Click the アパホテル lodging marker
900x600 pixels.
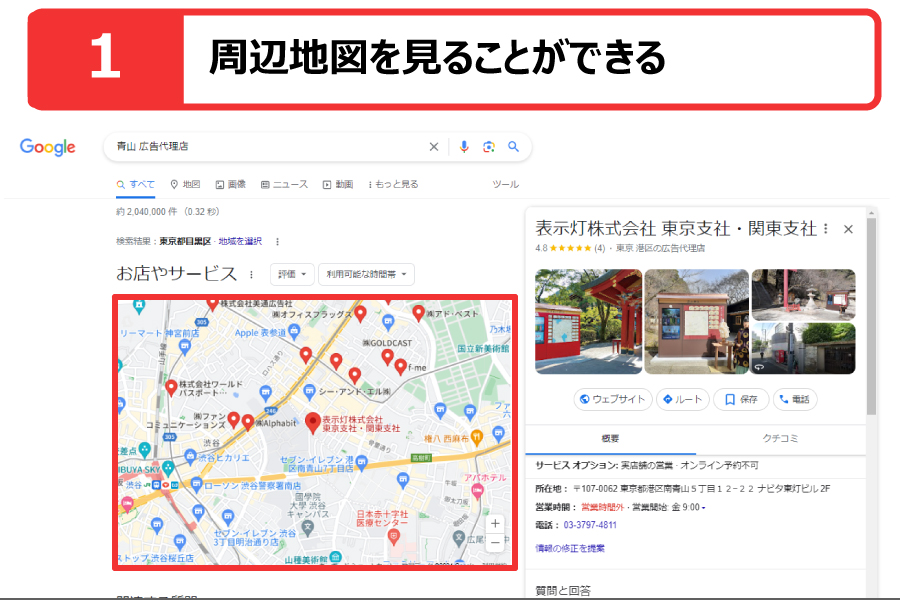[x=478, y=491]
